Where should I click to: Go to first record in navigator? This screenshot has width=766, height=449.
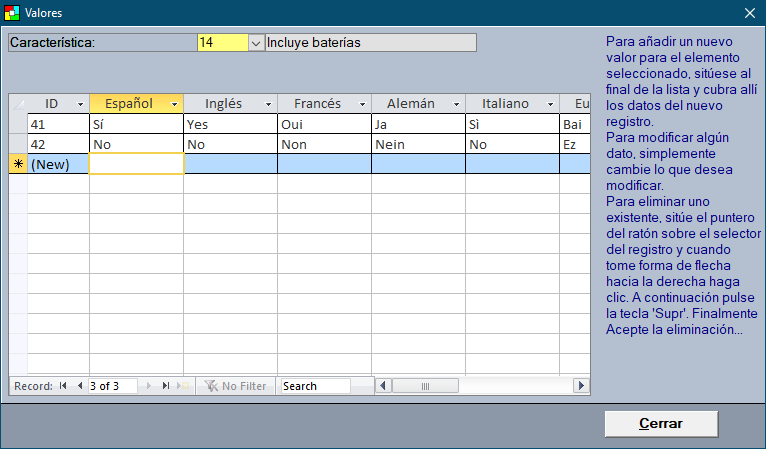(x=63, y=386)
